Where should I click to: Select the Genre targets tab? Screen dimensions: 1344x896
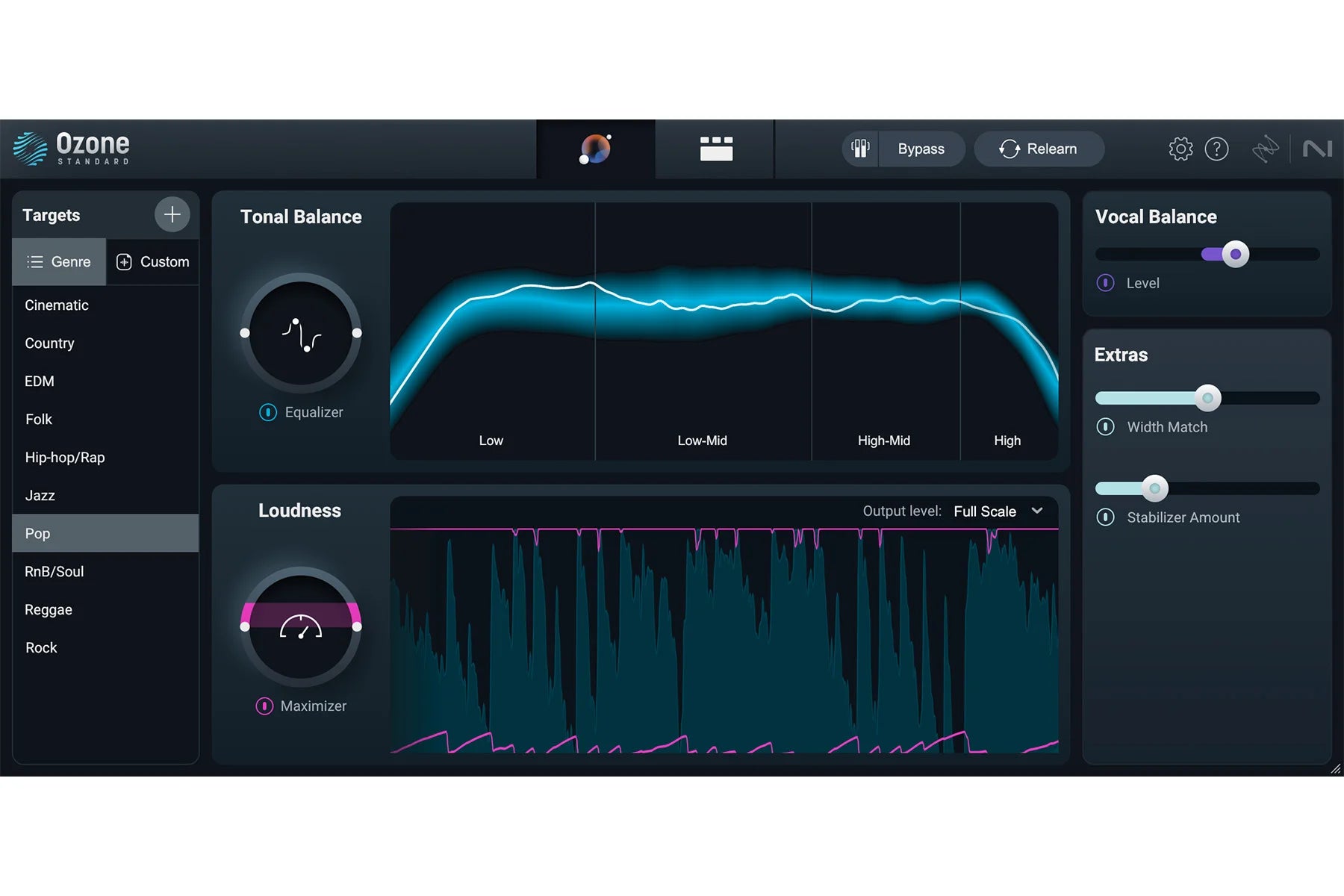[x=59, y=262]
